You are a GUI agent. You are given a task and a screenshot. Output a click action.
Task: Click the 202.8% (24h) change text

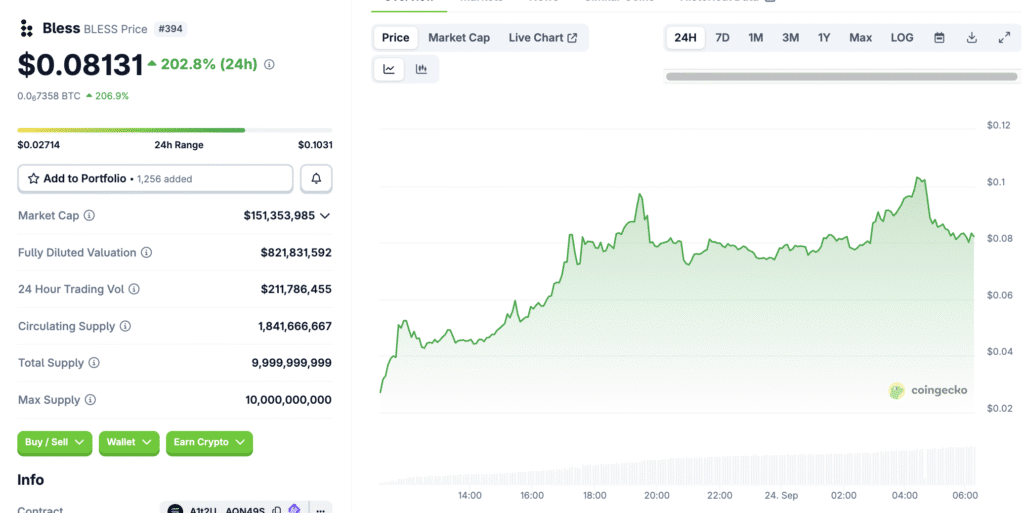209,65
